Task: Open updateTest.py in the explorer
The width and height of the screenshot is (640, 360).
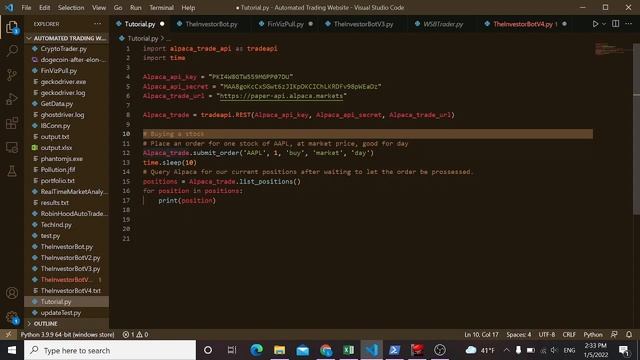Action: (x=61, y=313)
